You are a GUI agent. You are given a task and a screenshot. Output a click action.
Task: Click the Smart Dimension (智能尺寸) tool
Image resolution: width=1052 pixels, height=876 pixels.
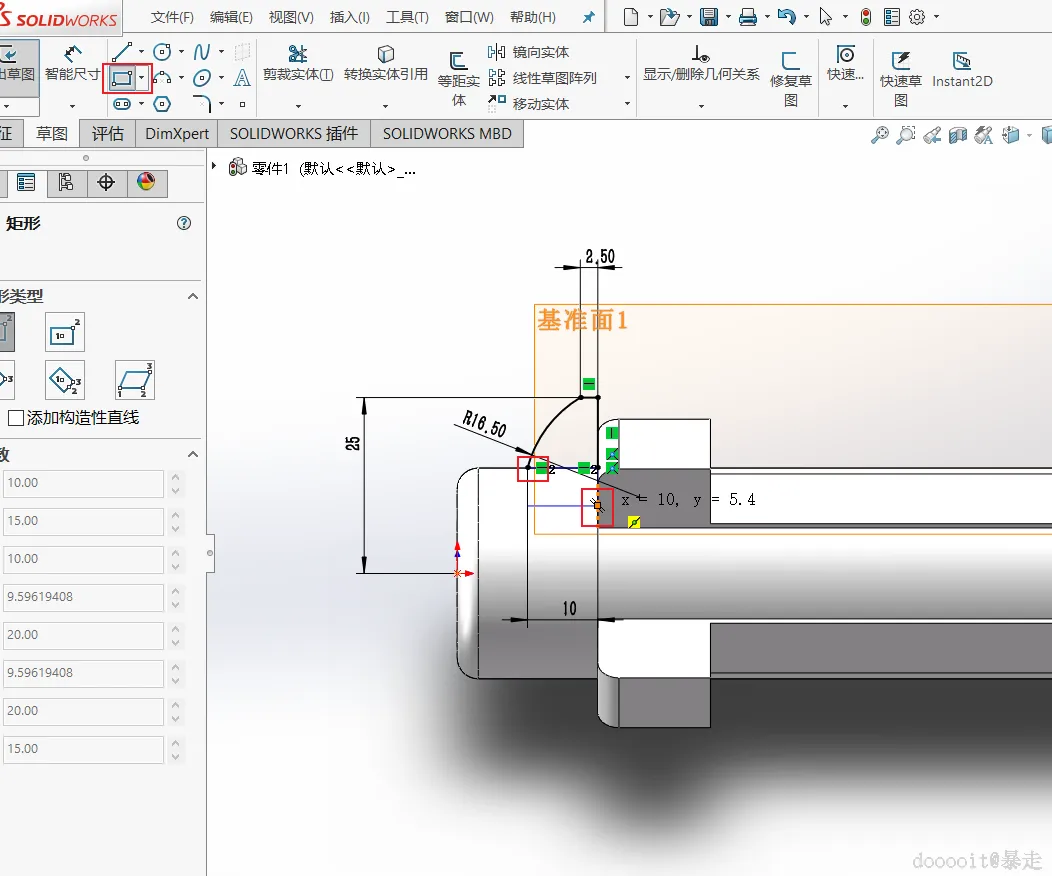[x=72, y=63]
